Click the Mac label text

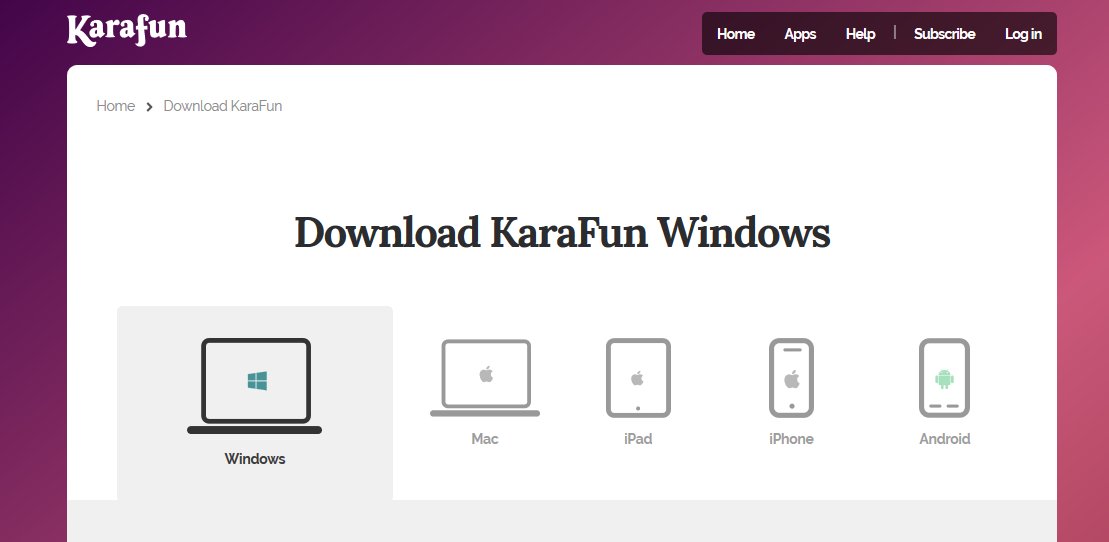click(484, 439)
